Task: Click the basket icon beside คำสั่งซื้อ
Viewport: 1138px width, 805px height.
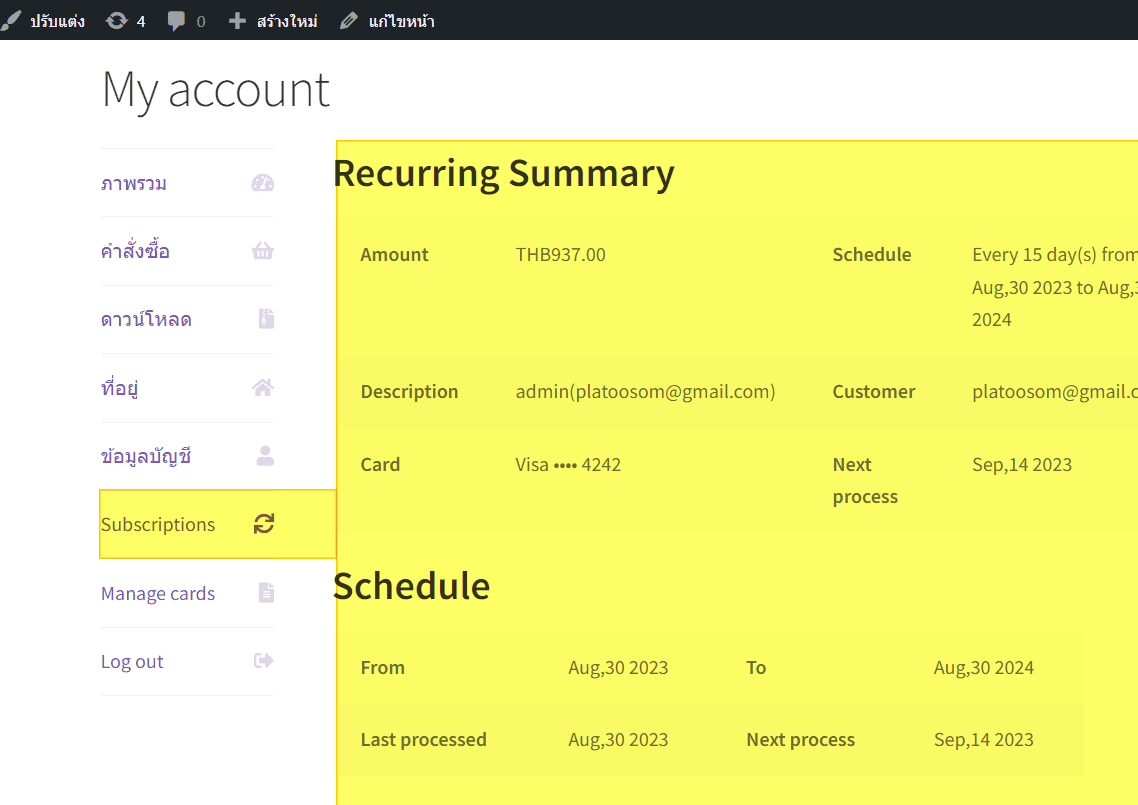Action: tap(263, 251)
